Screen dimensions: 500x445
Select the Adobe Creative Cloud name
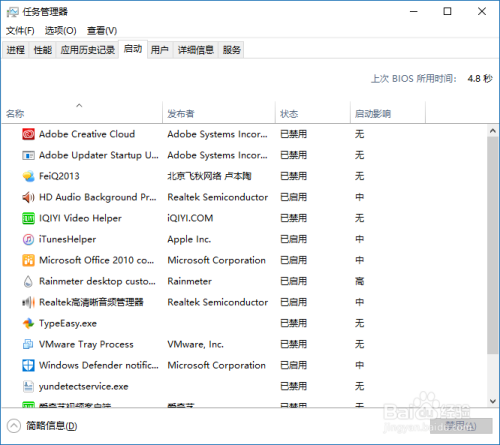pos(87,134)
